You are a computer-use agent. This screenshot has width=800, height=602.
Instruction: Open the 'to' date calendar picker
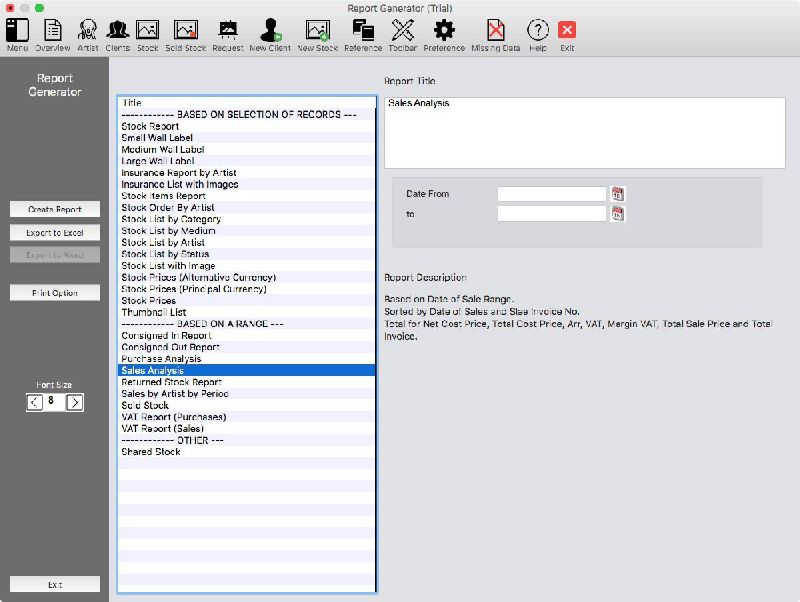pyautogui.click(x=617, y=214)
